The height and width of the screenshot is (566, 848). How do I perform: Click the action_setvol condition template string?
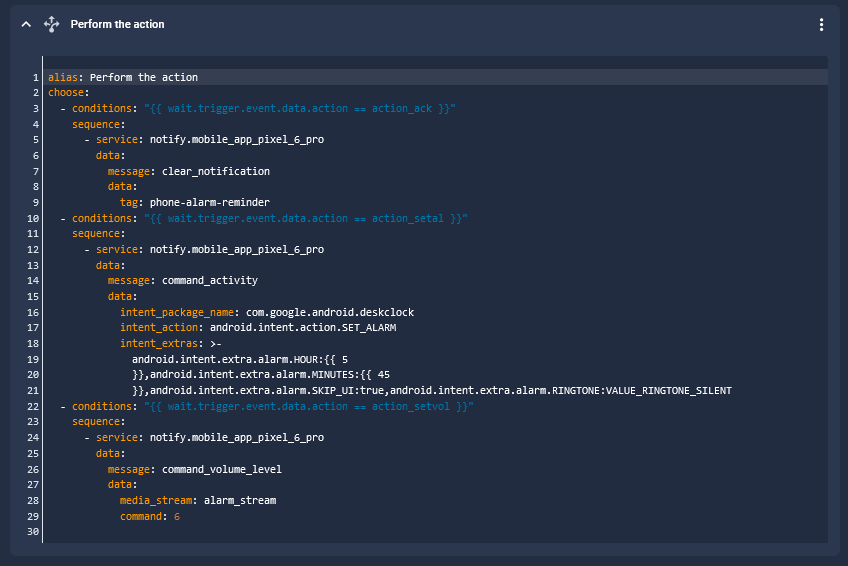point(309,406)
